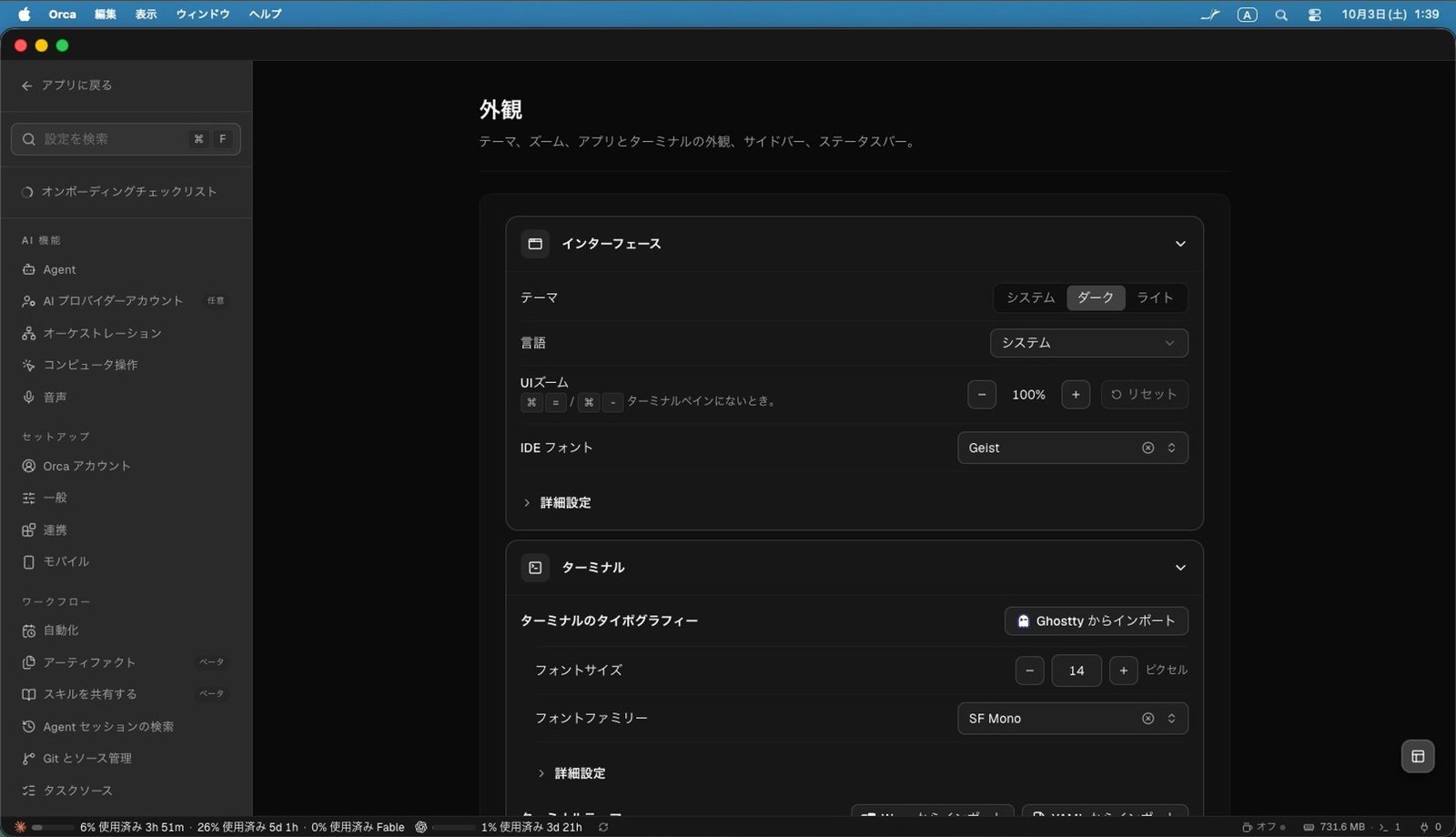
Task: Open 連携 integrations settings
Action: pyautogui.click(x=124, y=529)
